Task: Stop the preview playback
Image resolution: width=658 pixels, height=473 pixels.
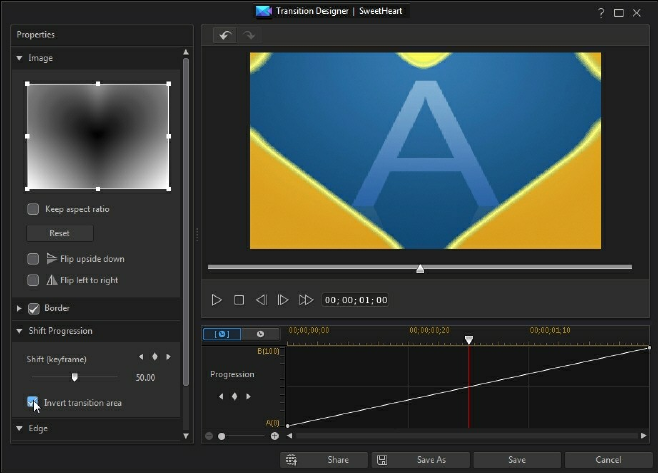Action: (x=239, y=300)
